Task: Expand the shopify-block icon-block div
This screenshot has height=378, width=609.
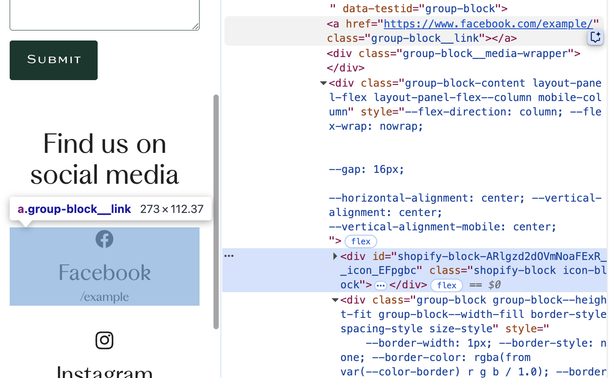Action: pyautogui.click(x=335, y=256)
